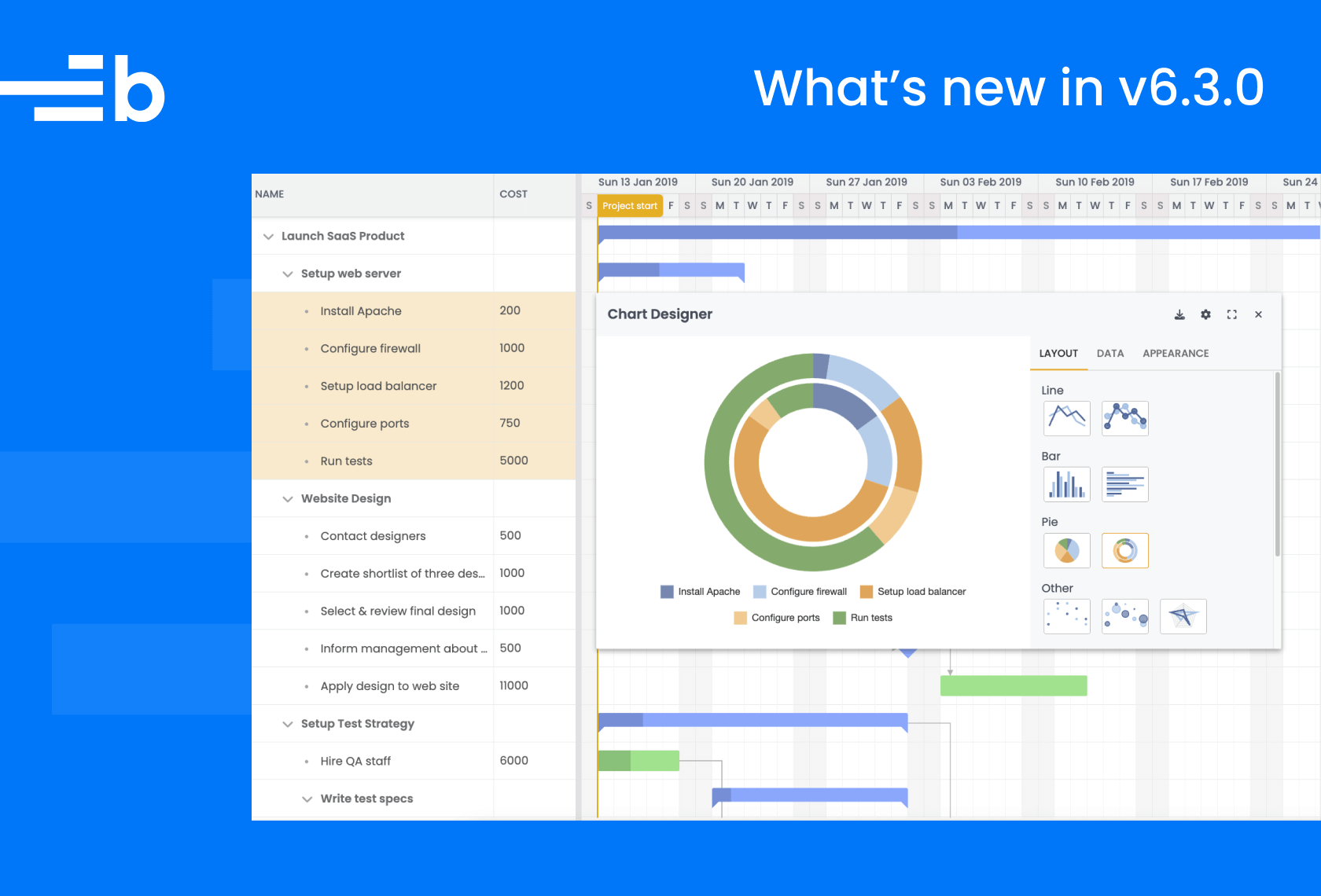Select the plain line chart type
The height and width of the screenshot is (896, 1321).
(1067, 418)
